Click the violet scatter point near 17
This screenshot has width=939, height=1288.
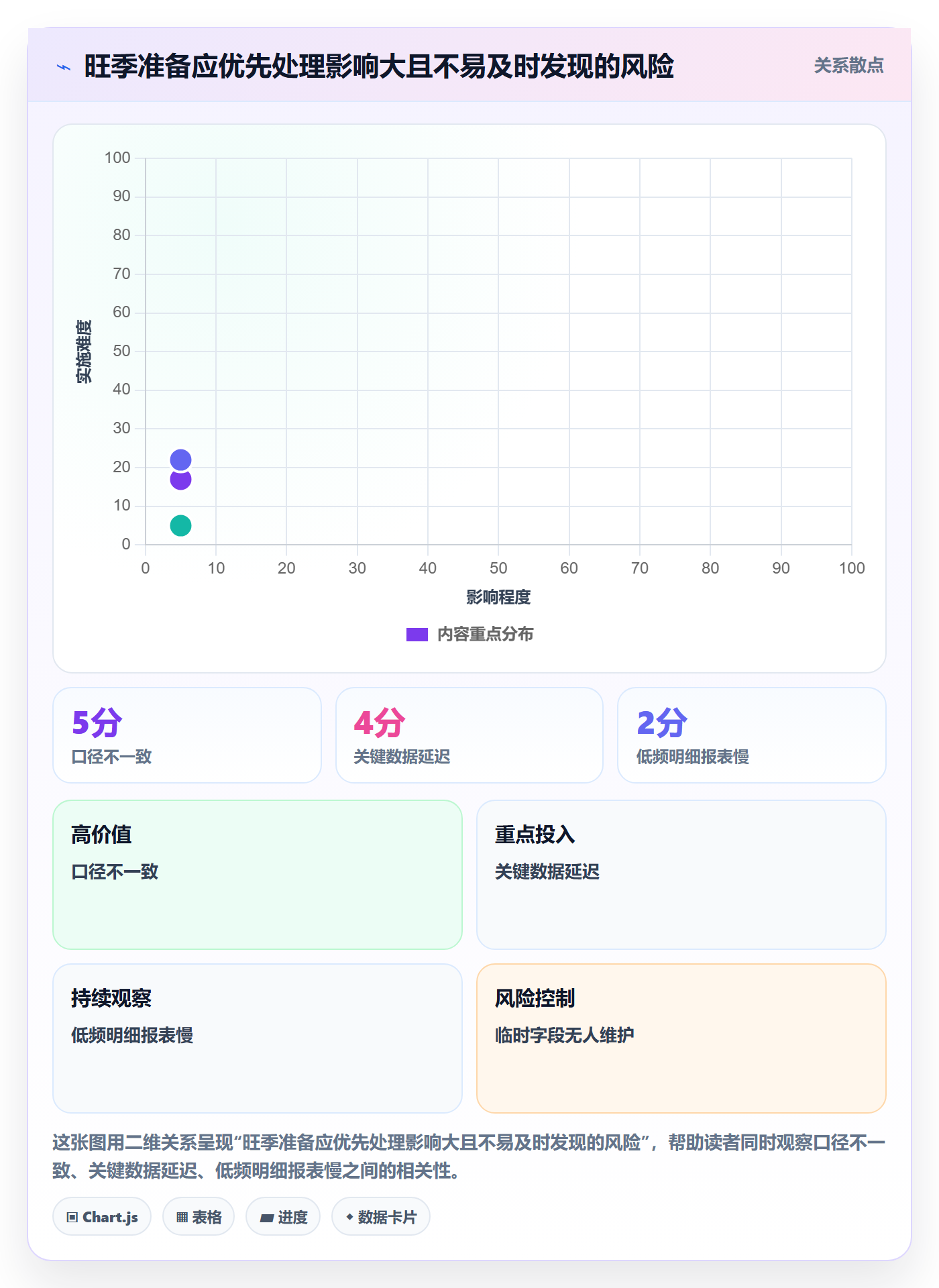coord(180,480)
